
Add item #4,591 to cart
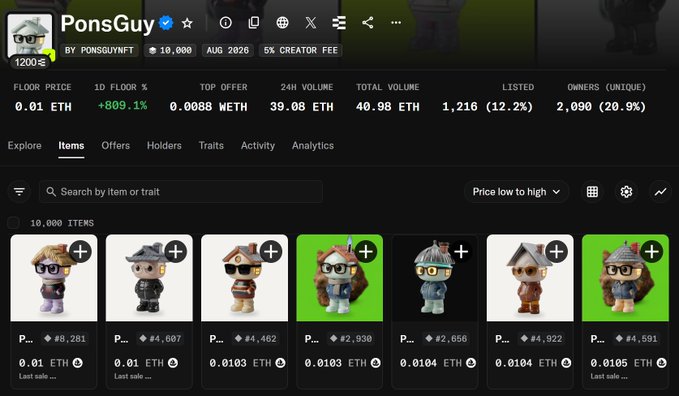click(x=652, y=251)
